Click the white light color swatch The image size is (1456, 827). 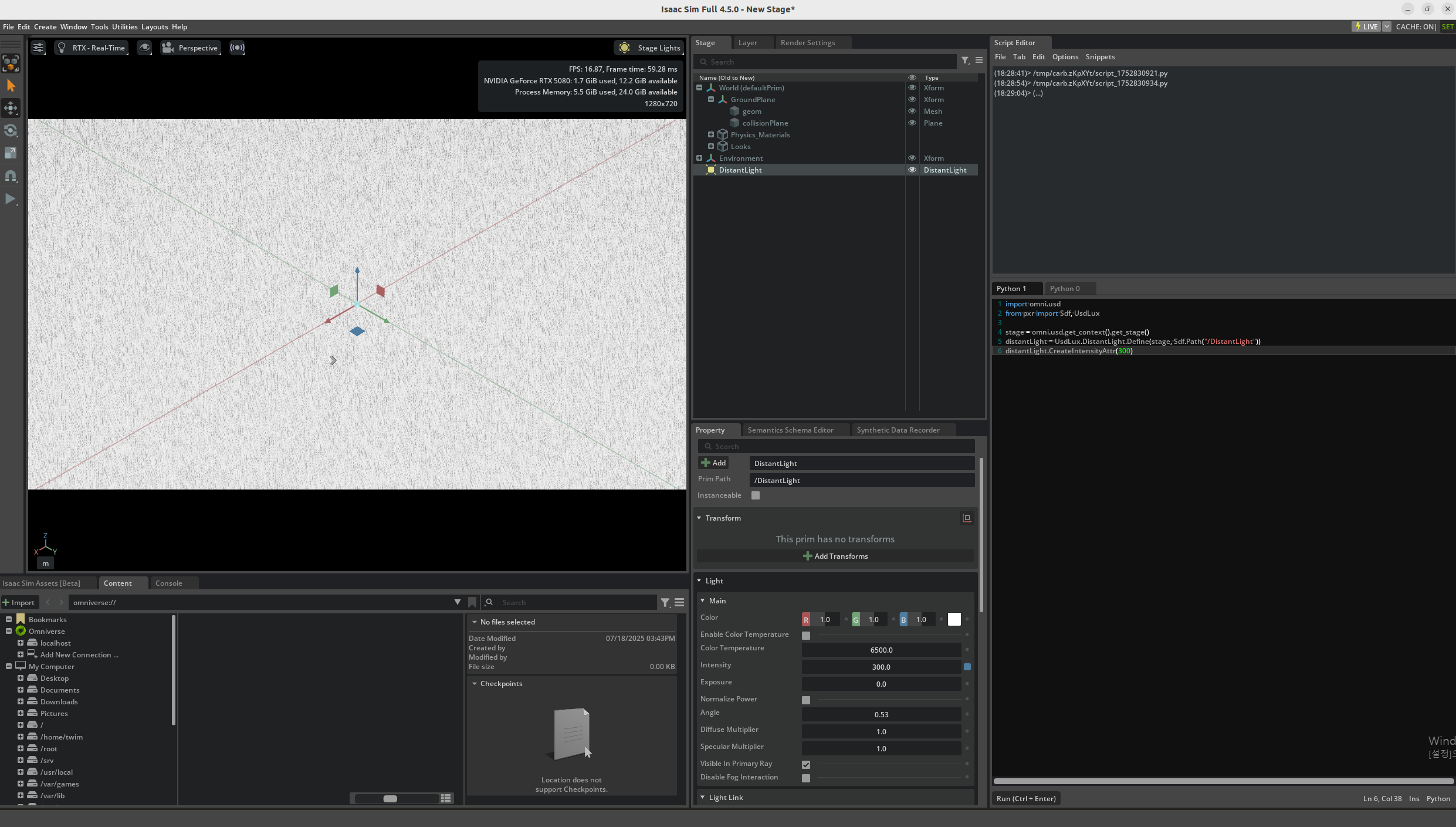pyautogui.click(x=954, y=620)
